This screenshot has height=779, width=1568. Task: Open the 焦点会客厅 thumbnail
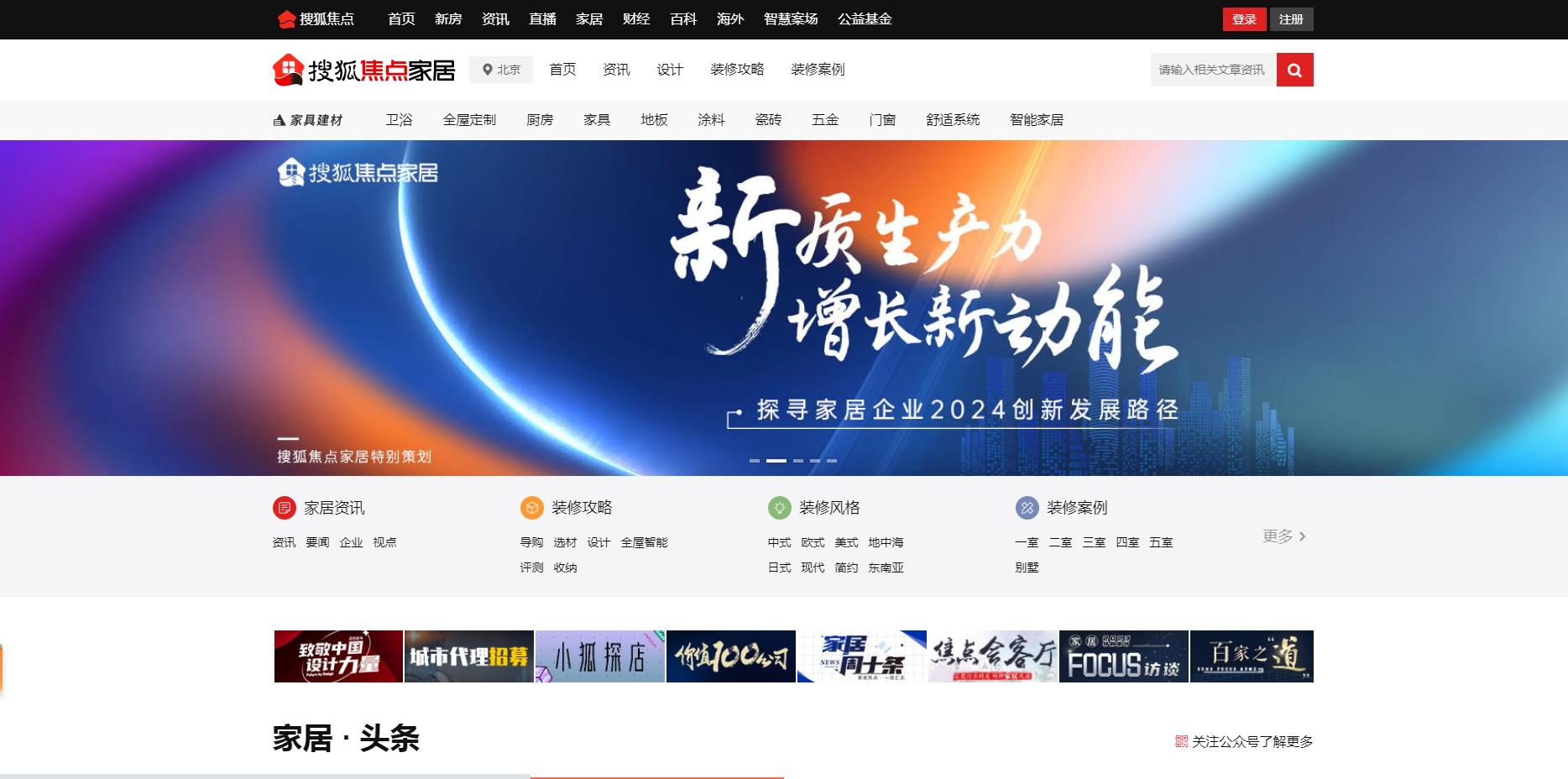(993, 656)
